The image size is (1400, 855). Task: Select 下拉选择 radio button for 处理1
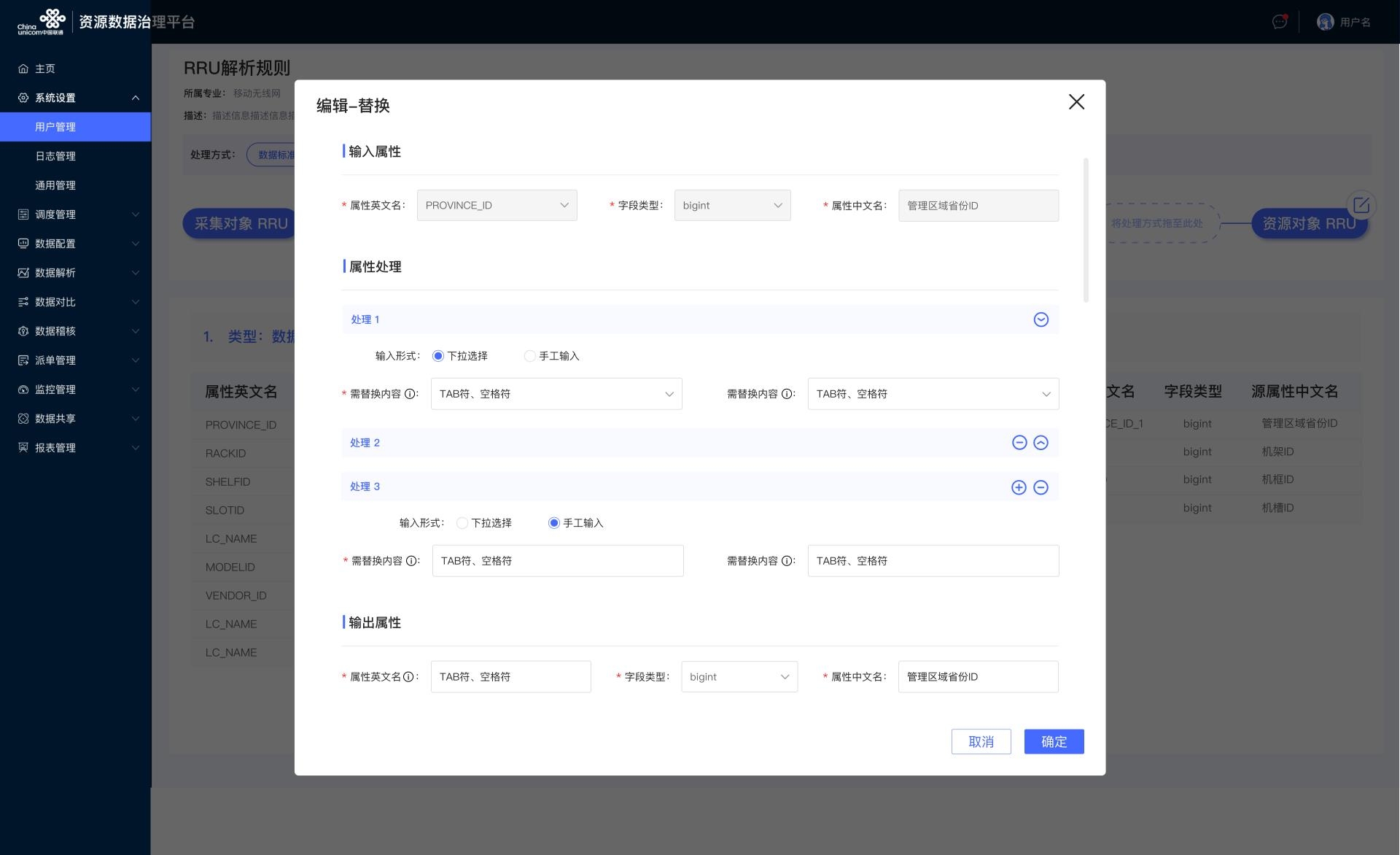[437, 355]
